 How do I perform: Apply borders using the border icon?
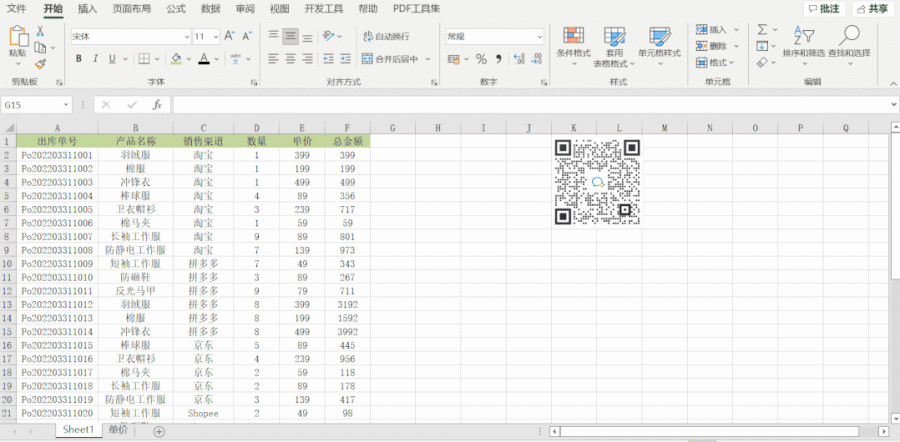click(x=143, y=59)
